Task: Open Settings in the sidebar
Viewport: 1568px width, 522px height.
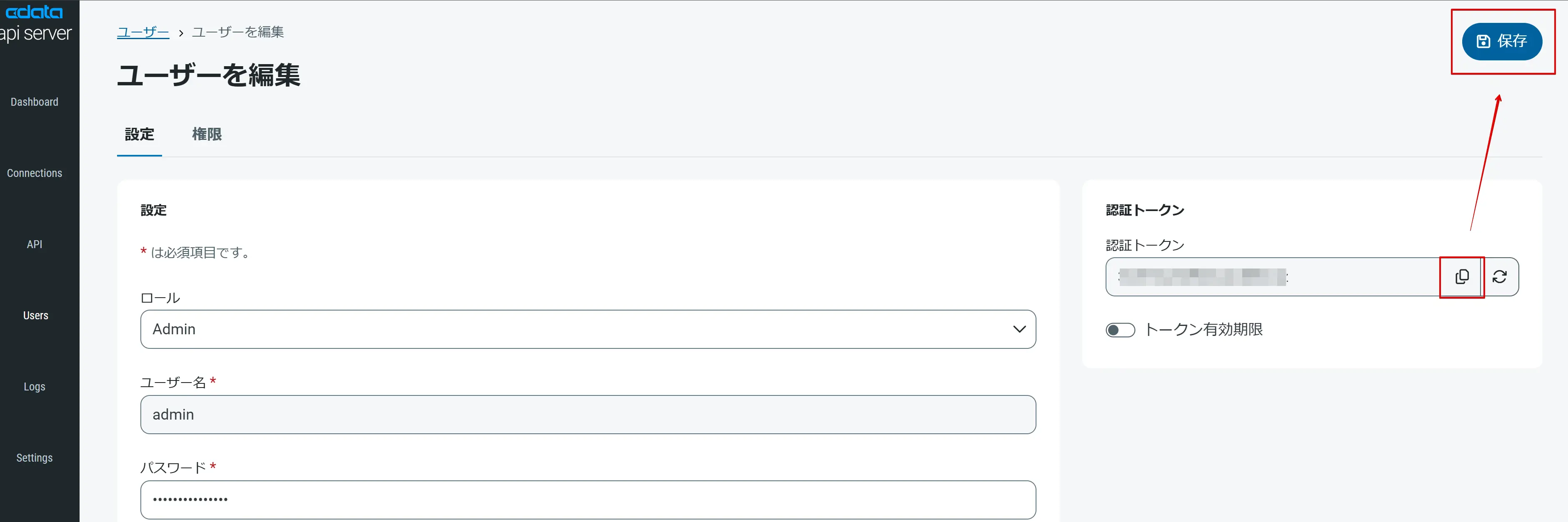Action: 35,458
